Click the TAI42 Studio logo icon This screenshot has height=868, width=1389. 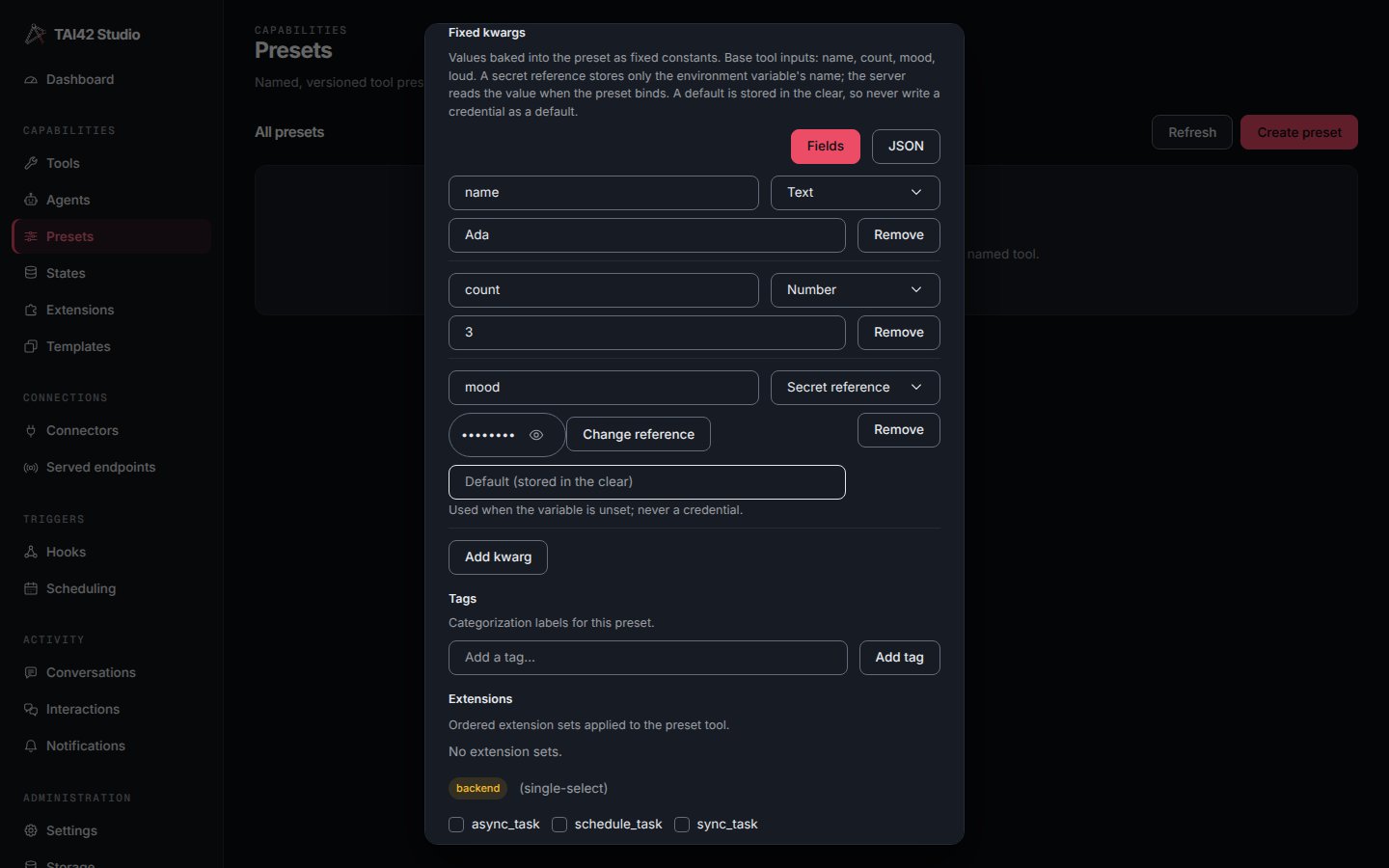[x=35, y=35]
